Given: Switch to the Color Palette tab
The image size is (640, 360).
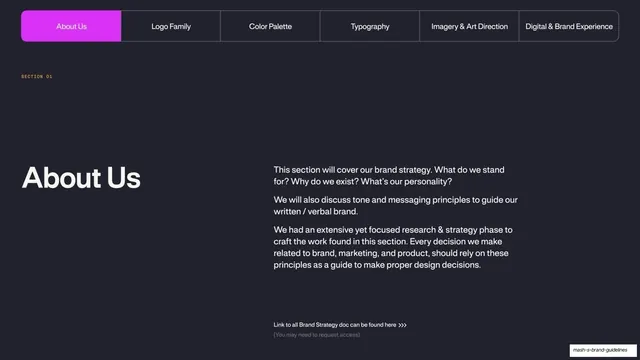Looking at the screenshot, I should click(270, 26).
